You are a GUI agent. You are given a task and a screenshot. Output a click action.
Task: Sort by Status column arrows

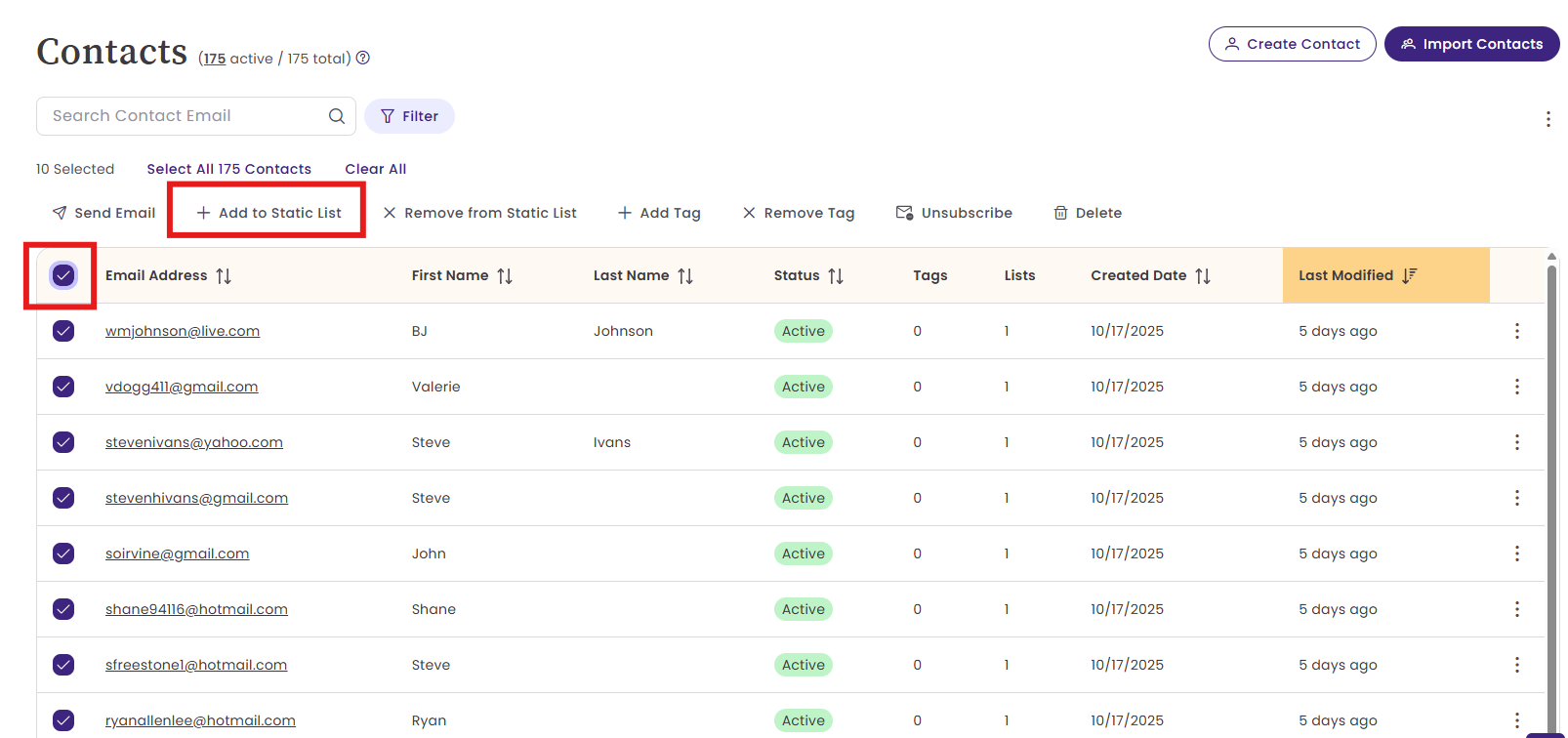[x=836, y=276]
